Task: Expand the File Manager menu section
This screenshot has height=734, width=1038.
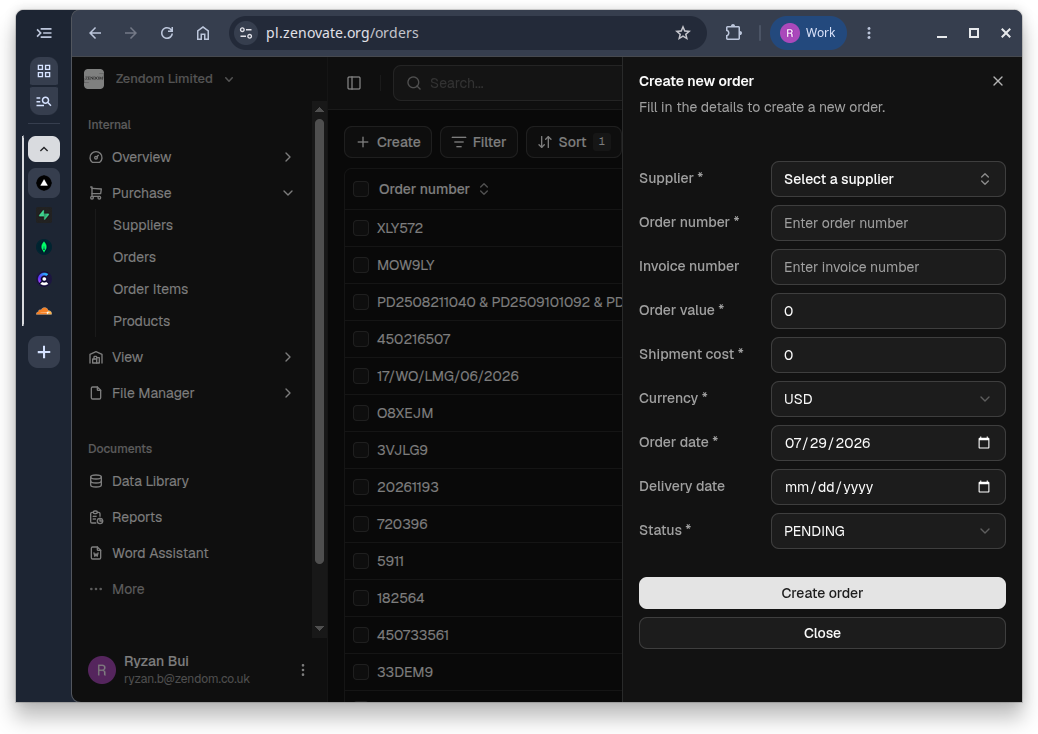Action: 191,394
